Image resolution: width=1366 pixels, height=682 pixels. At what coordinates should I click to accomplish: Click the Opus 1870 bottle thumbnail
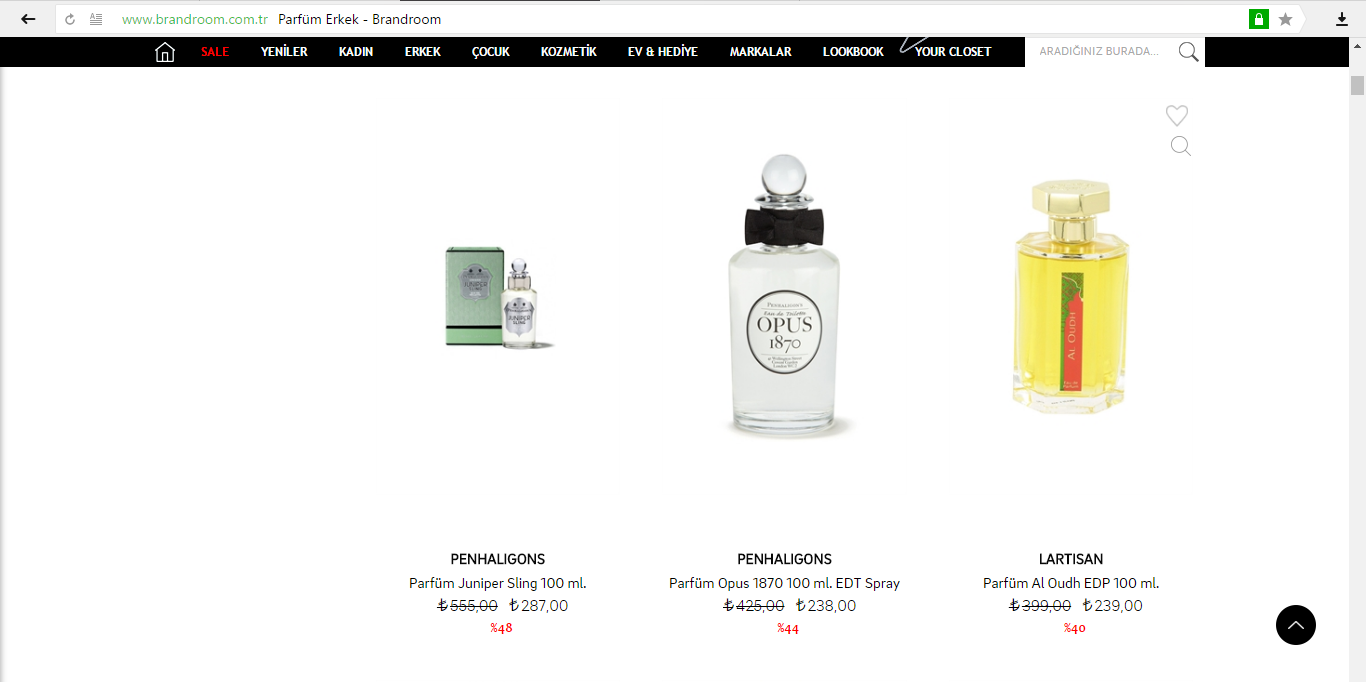[784, 296]
